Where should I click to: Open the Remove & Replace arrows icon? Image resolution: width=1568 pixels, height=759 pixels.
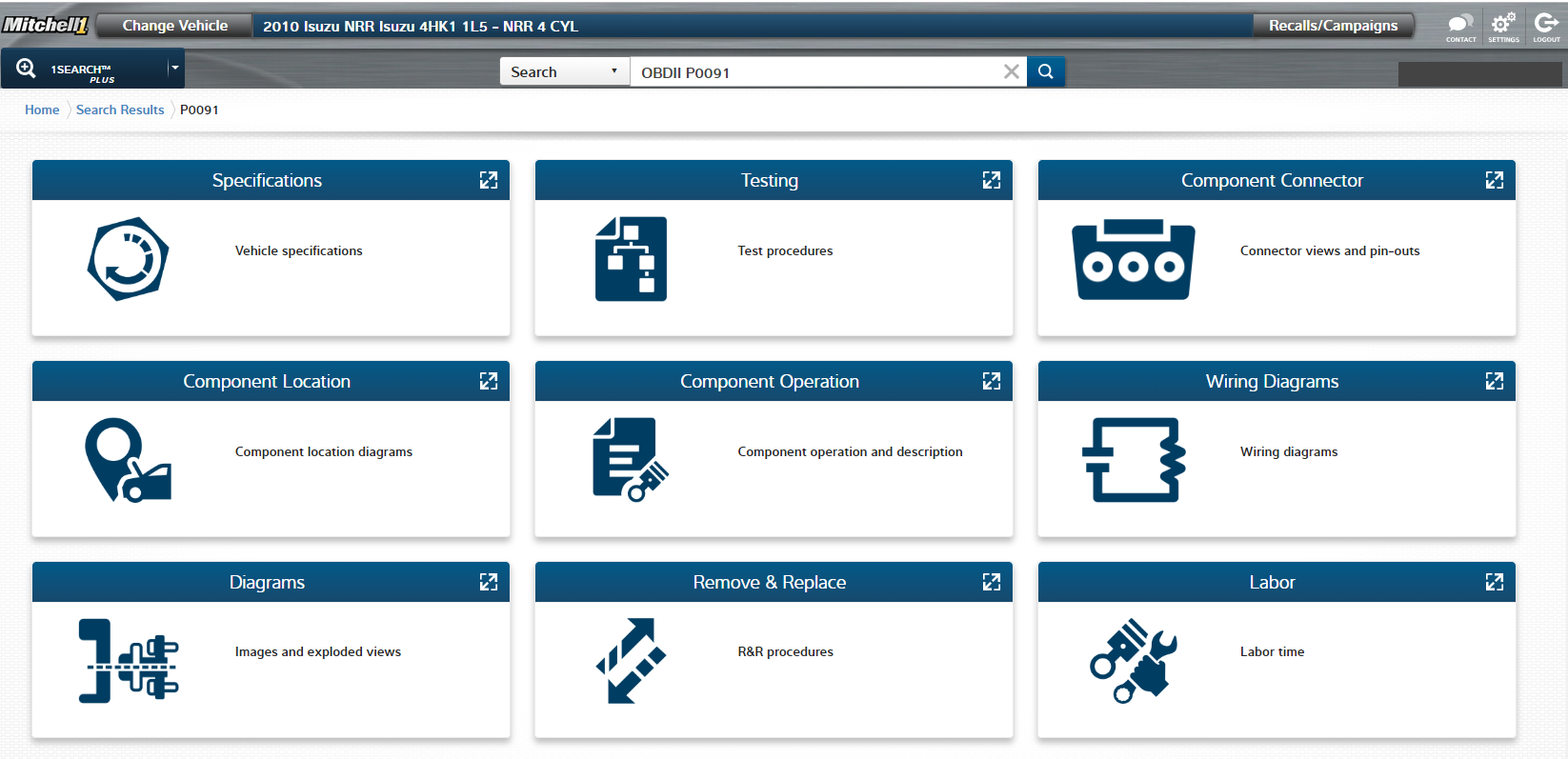630,661
